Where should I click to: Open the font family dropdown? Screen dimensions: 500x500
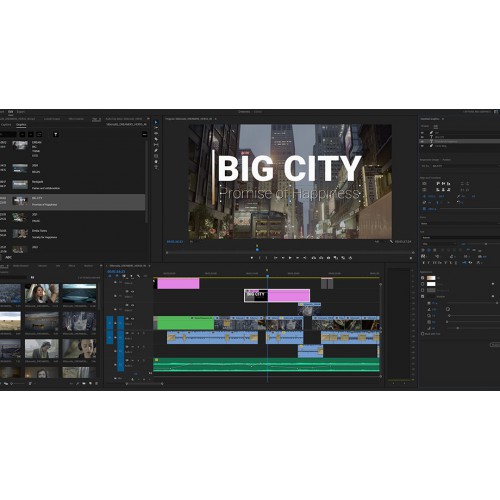point(460,238)
